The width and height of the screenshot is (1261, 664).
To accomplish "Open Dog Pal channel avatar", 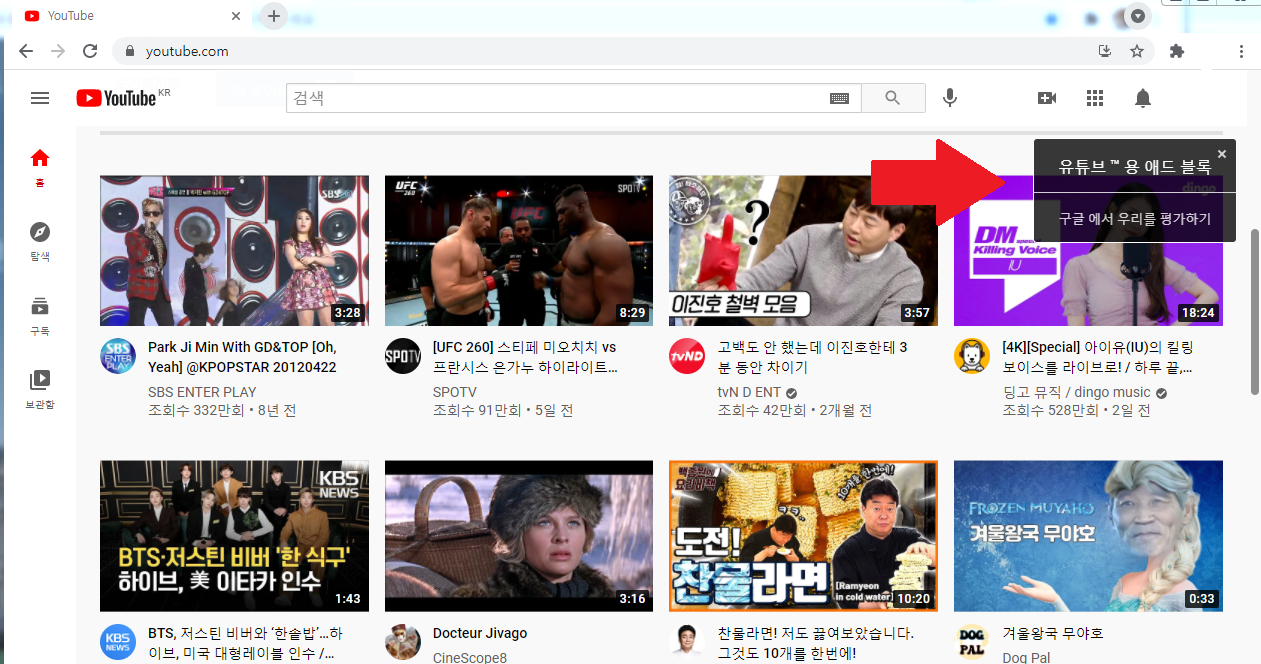I will (972, 642).
